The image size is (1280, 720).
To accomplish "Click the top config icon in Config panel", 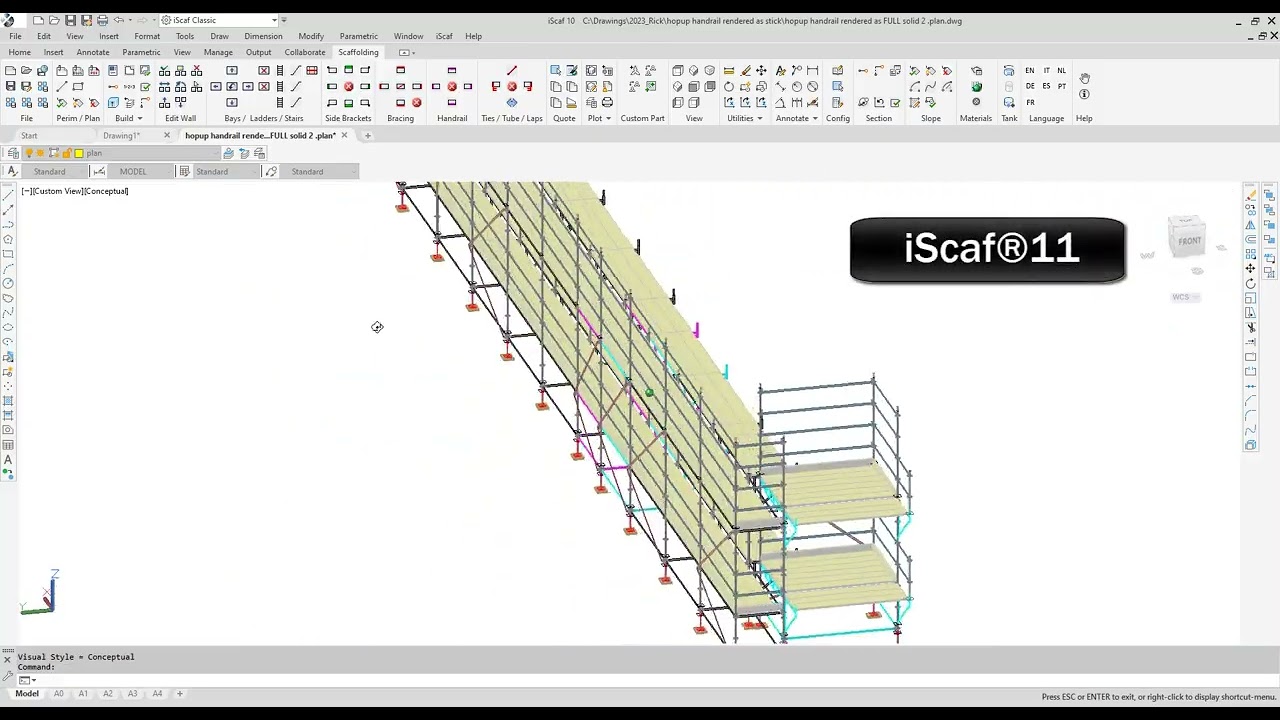I will coord(837,70).
